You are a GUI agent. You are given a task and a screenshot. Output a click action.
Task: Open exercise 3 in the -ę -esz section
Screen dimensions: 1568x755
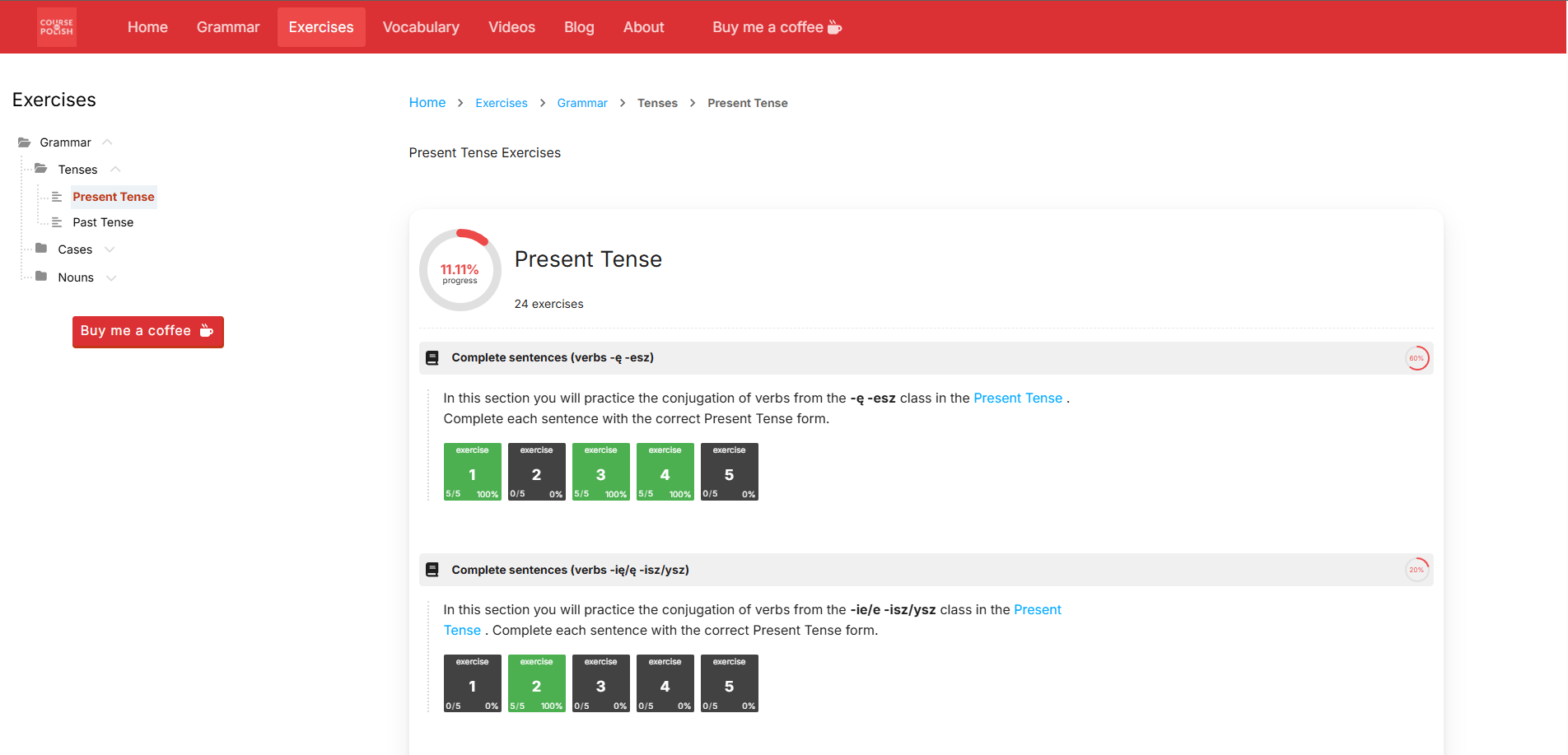pos(600,471)
